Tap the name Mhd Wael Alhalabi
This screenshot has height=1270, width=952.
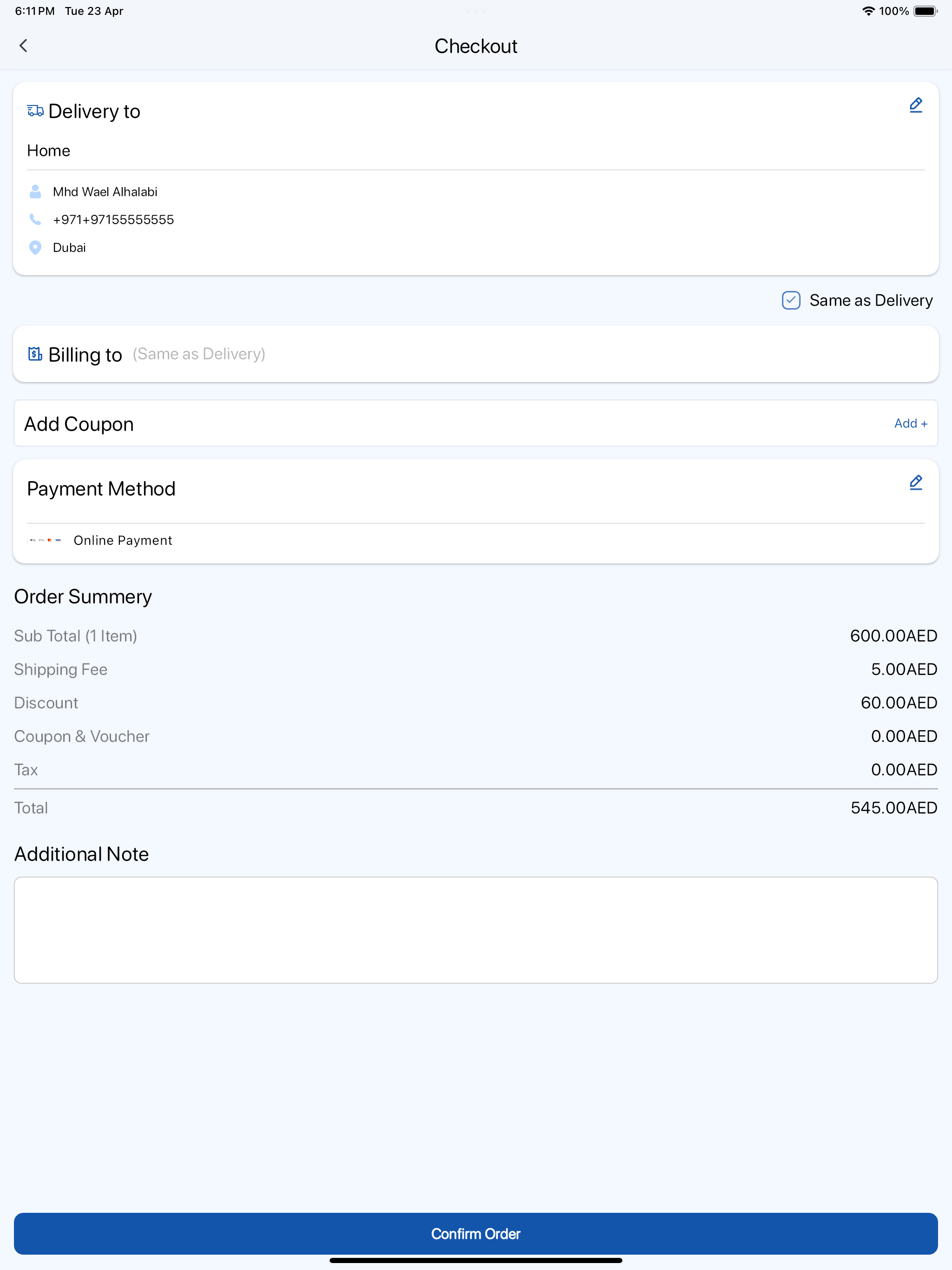105,192
